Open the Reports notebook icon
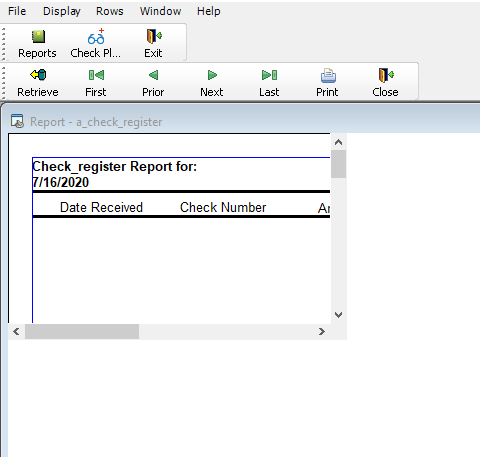Viewport: 480px width, 457px height. (x=38, y=37)
